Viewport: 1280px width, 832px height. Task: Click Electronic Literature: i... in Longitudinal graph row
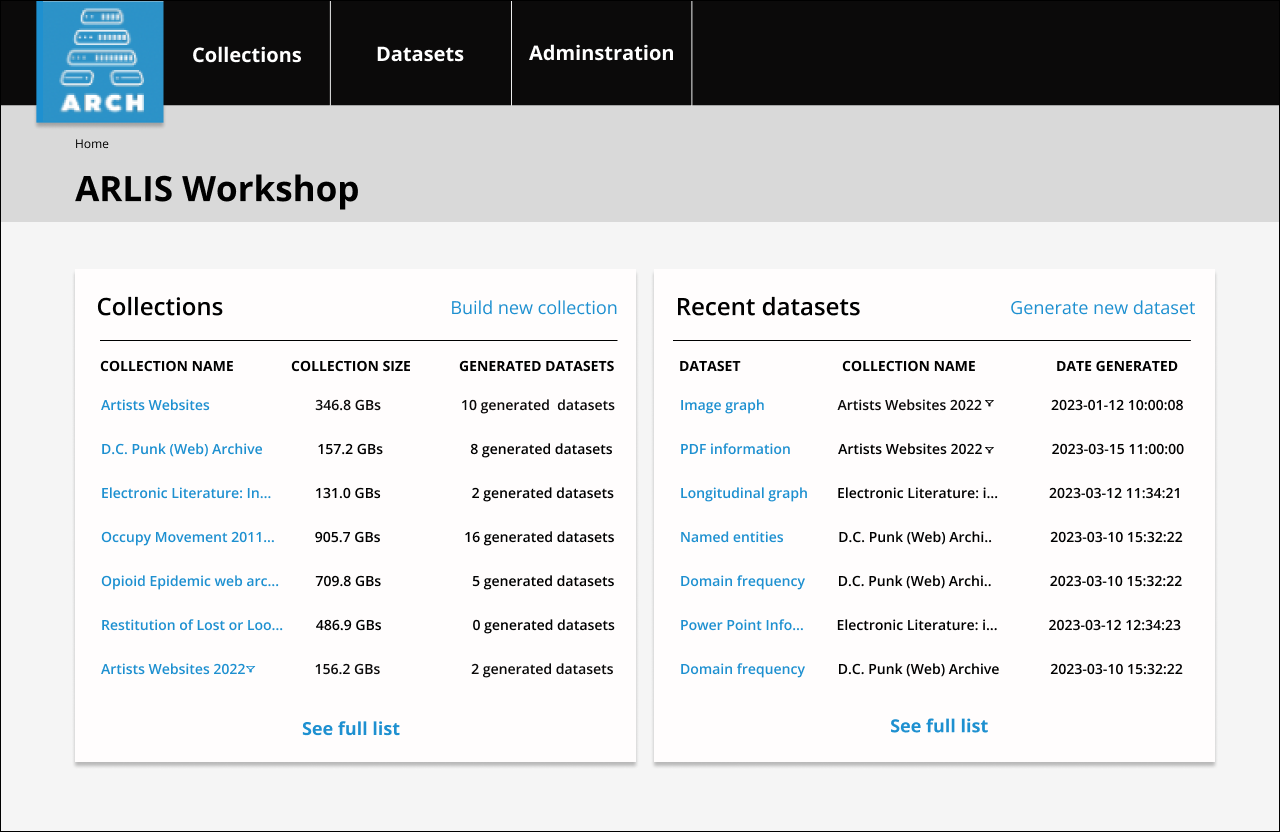(917, 493)
